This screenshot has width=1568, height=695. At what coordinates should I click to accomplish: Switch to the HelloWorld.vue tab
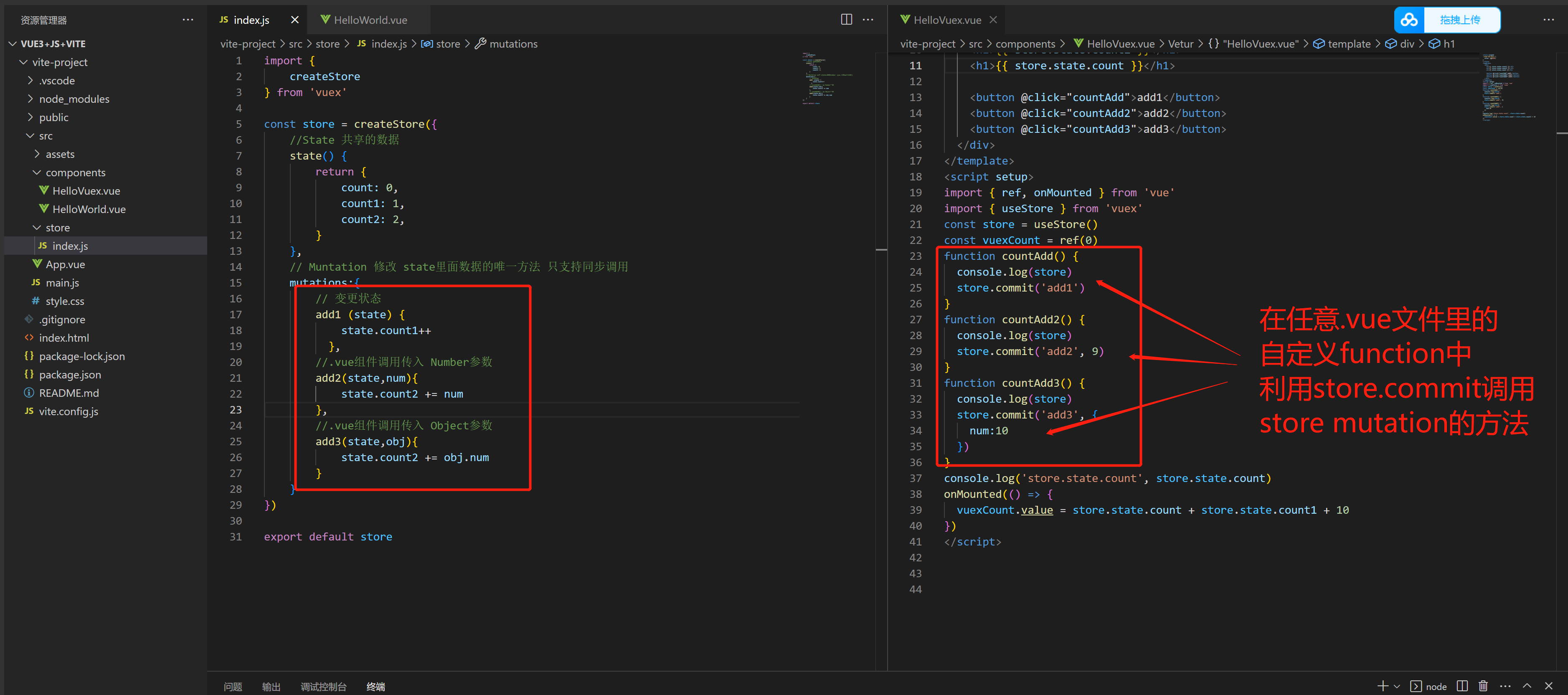tap(370, 20)
